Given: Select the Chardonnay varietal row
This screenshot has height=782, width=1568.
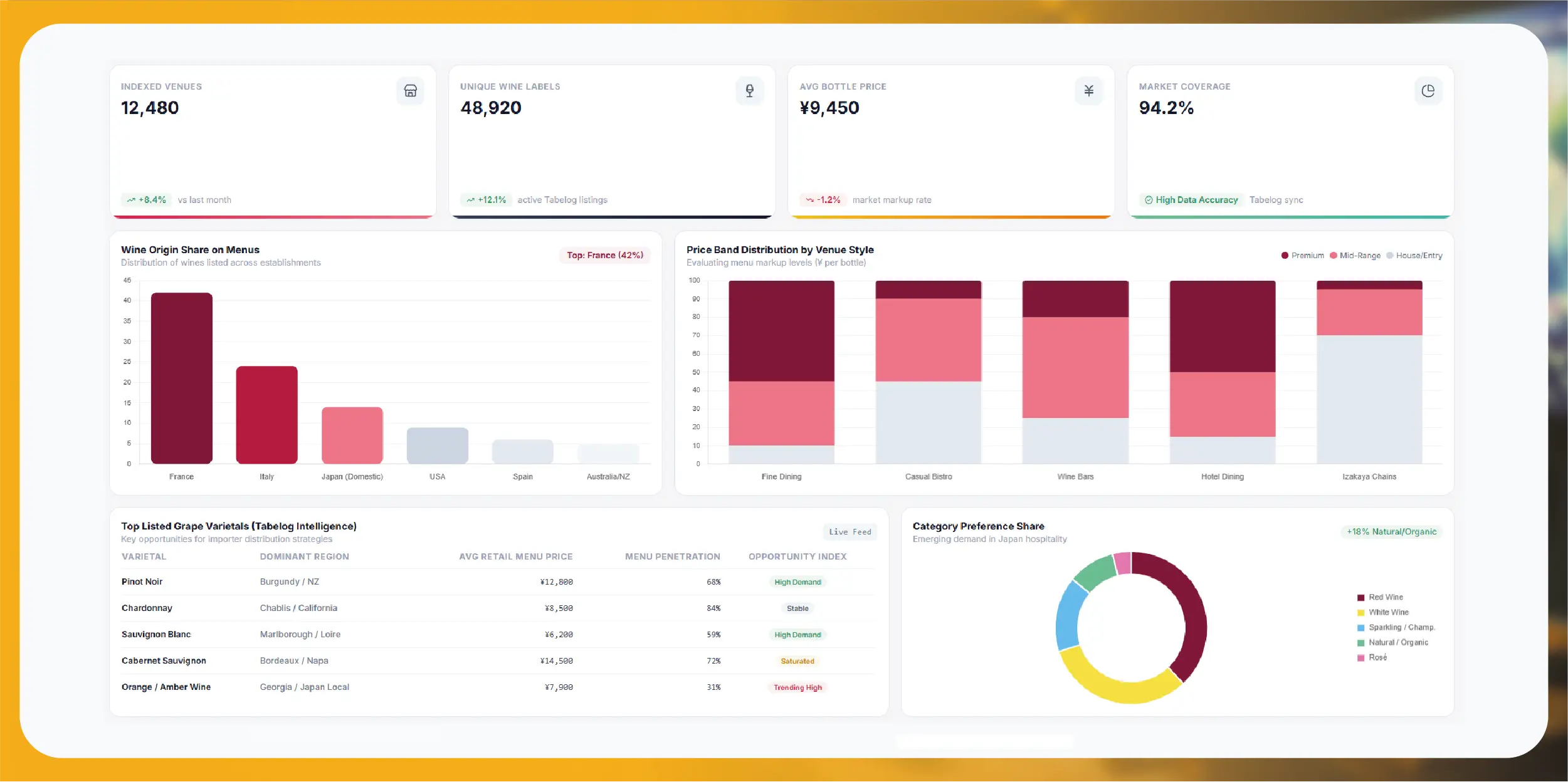Looking at the screenshot, I should click(x=498, y=608).
